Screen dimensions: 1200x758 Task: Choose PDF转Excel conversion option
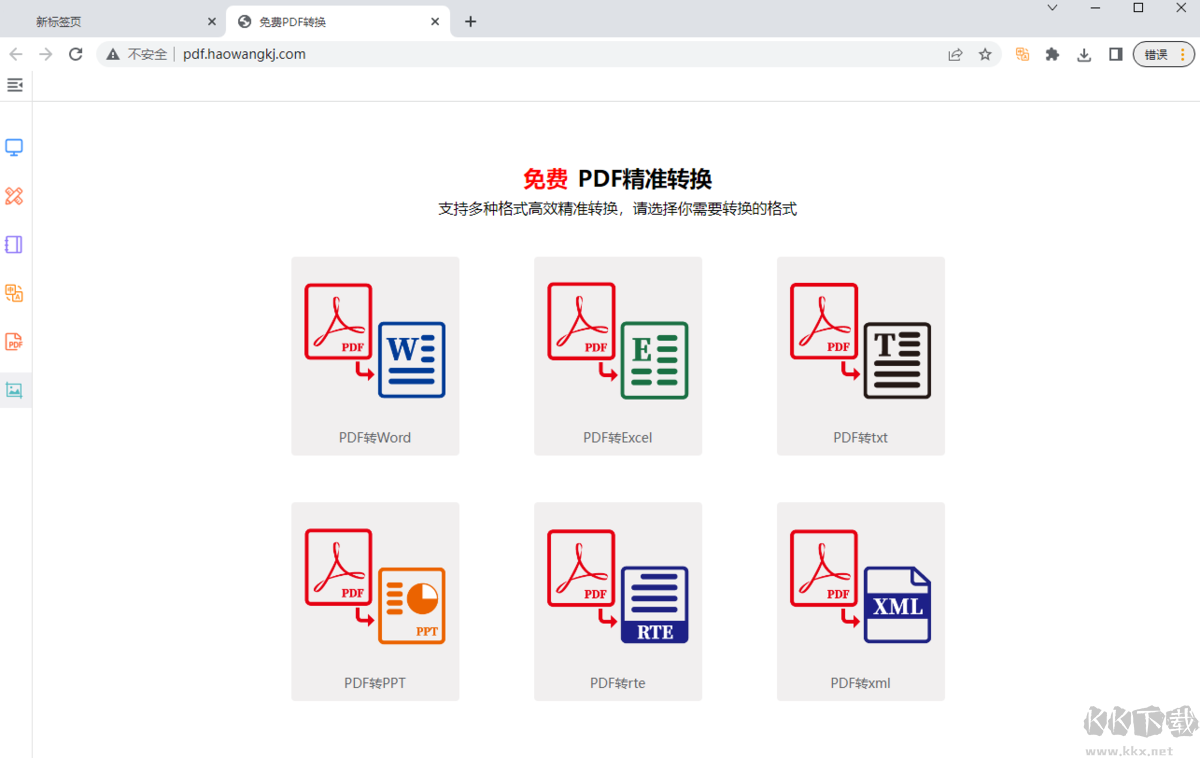(618, 357)
